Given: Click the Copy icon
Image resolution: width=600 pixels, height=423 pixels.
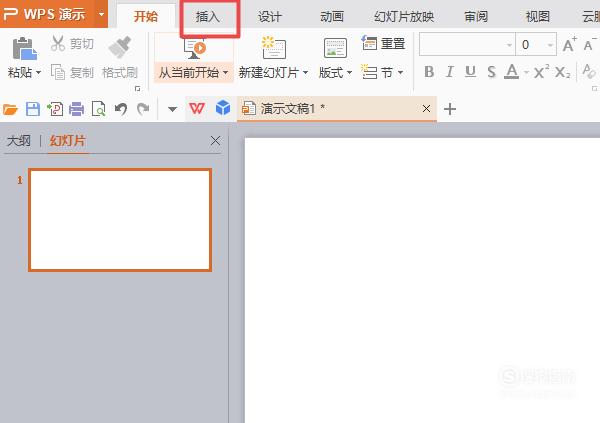Looking at the screenshot, I should point(58,72).
